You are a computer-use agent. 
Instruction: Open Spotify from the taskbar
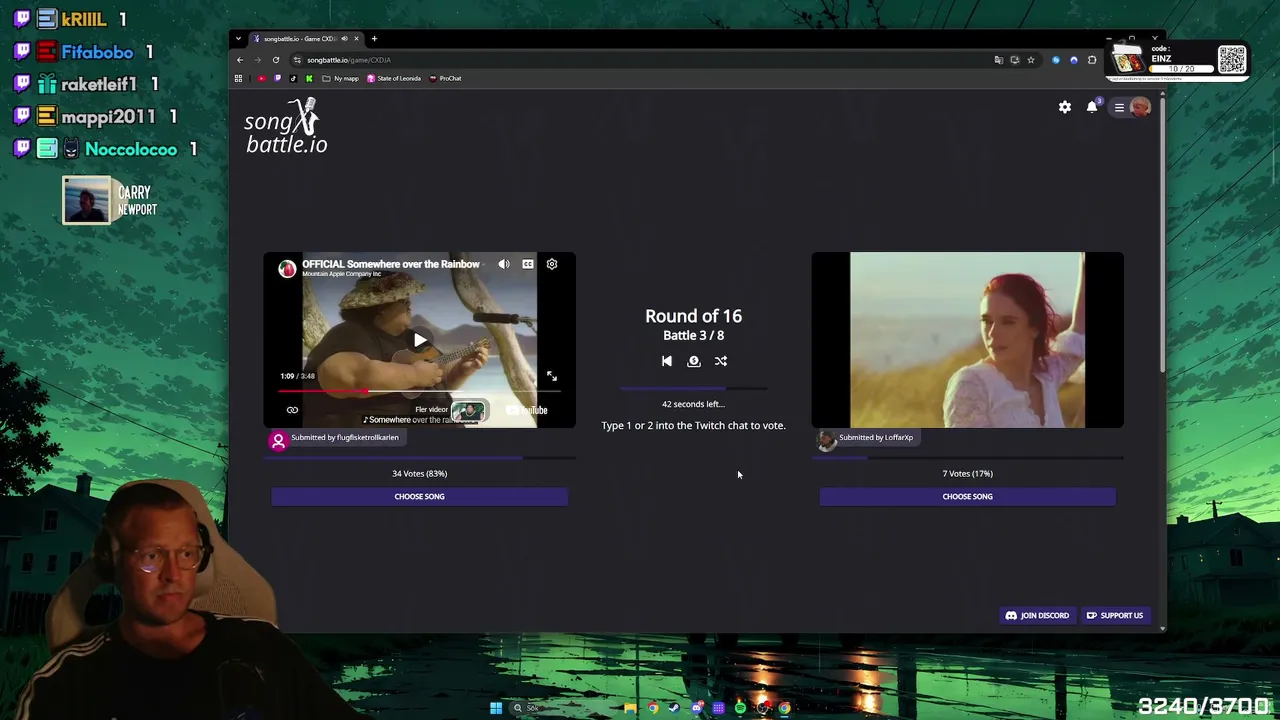(x=740, y=708)
